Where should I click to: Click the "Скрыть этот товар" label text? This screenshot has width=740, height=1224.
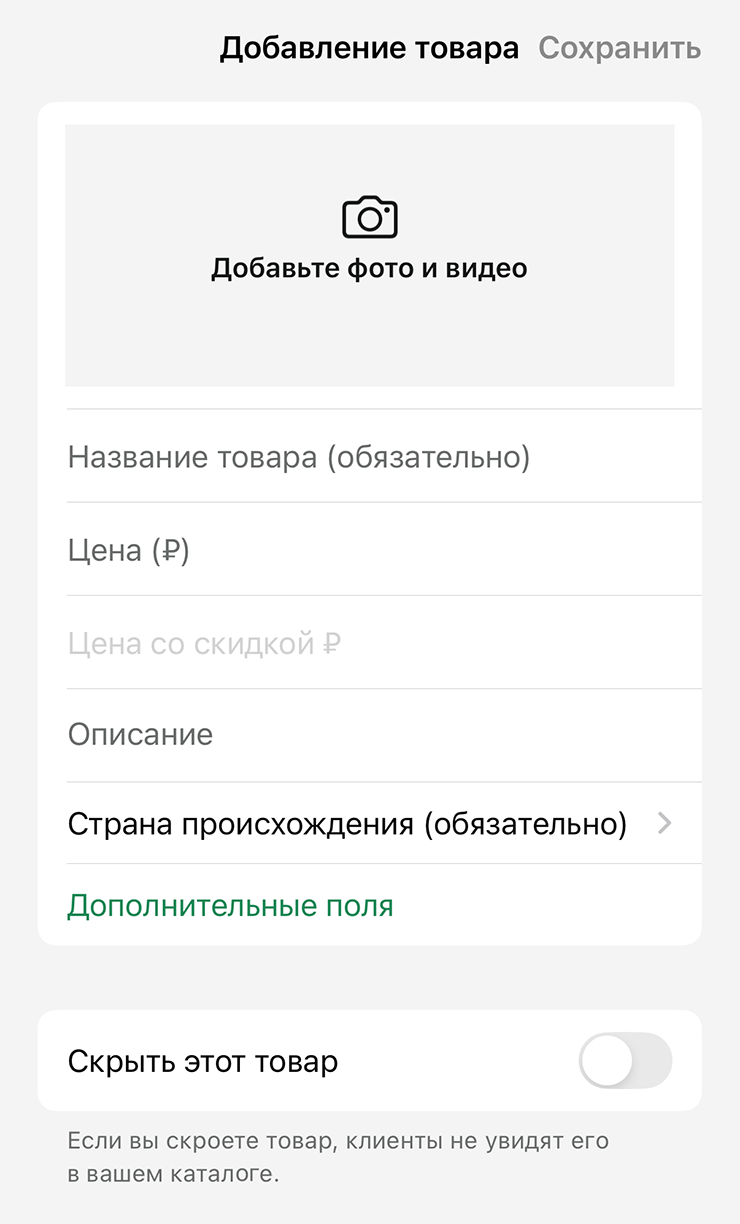(203, 1061)
